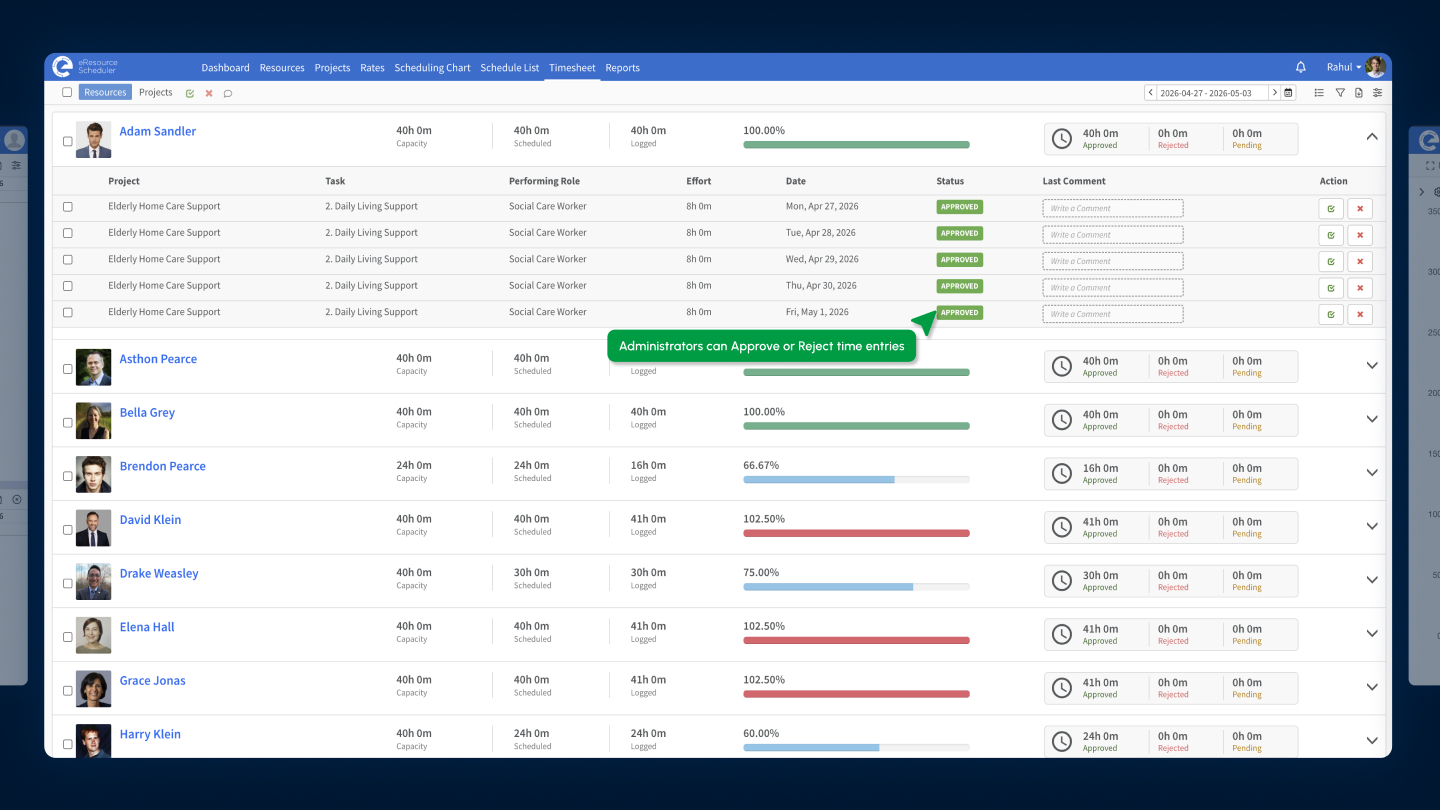
Task: Open the calendar date picker icon
Action: pos(1288,93)
